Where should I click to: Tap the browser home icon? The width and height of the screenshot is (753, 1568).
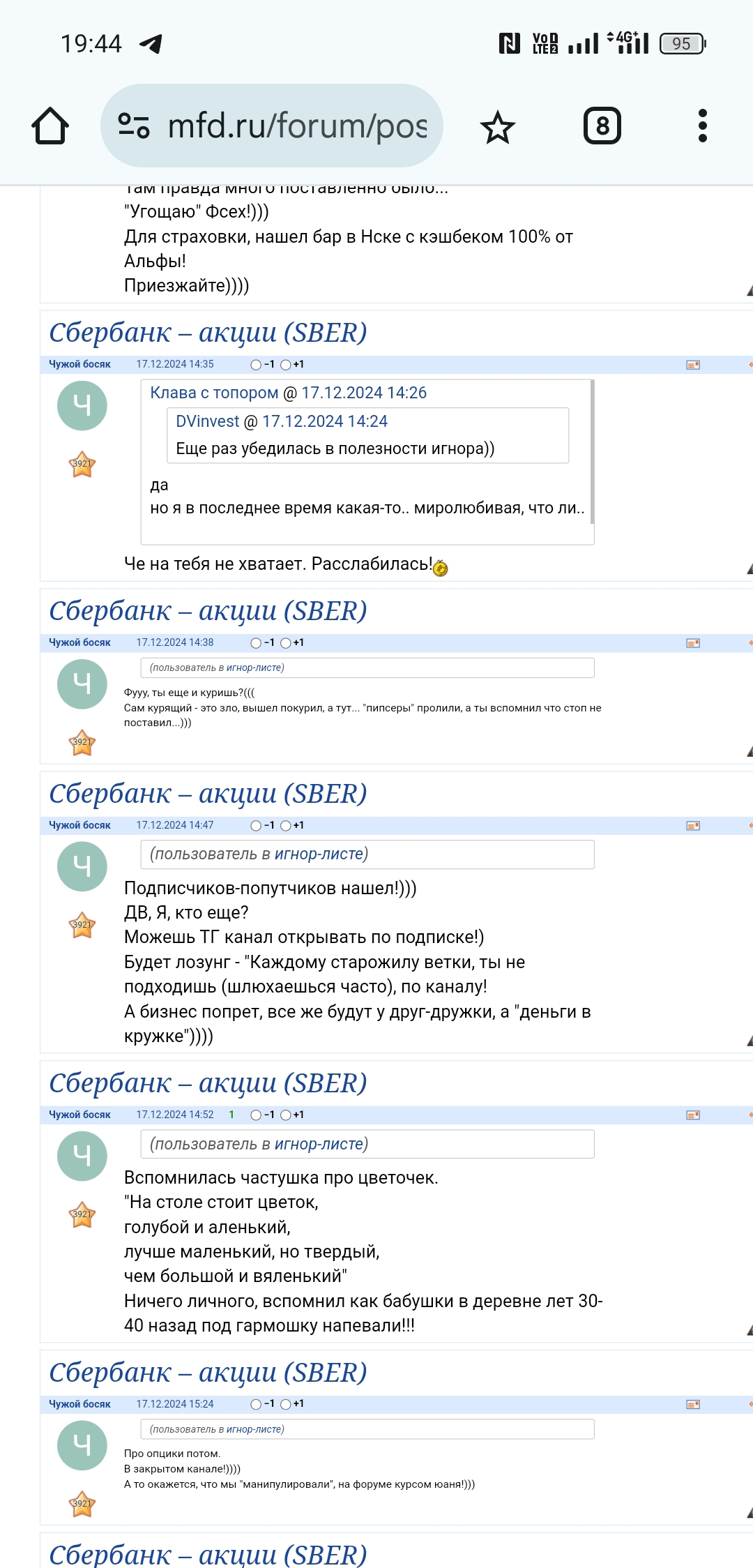click(x=50, y=126)
